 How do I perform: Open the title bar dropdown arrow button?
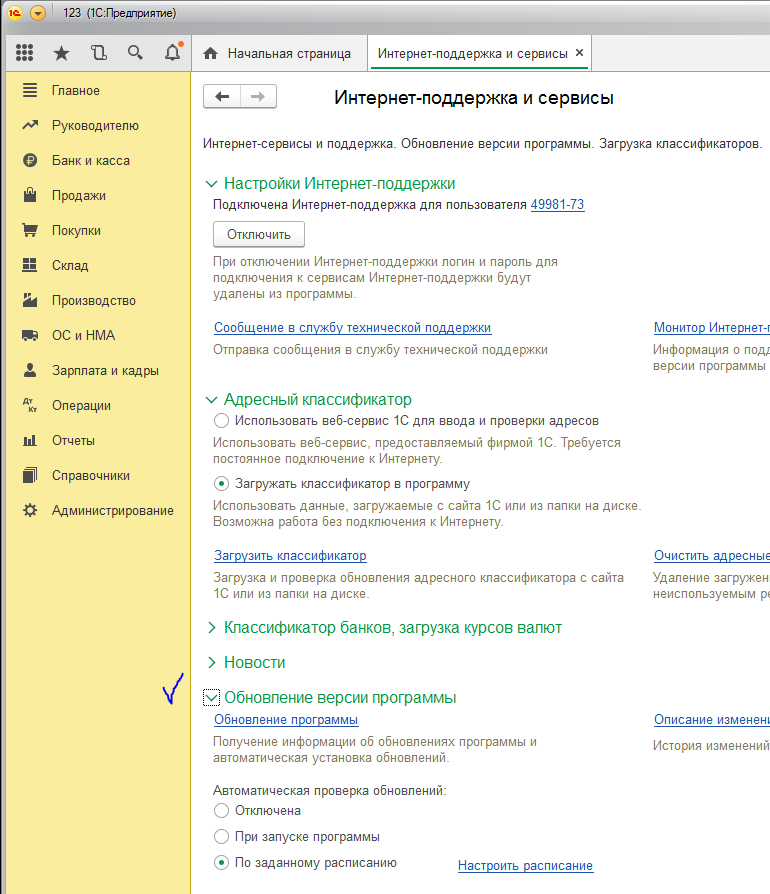click(38, 13)
